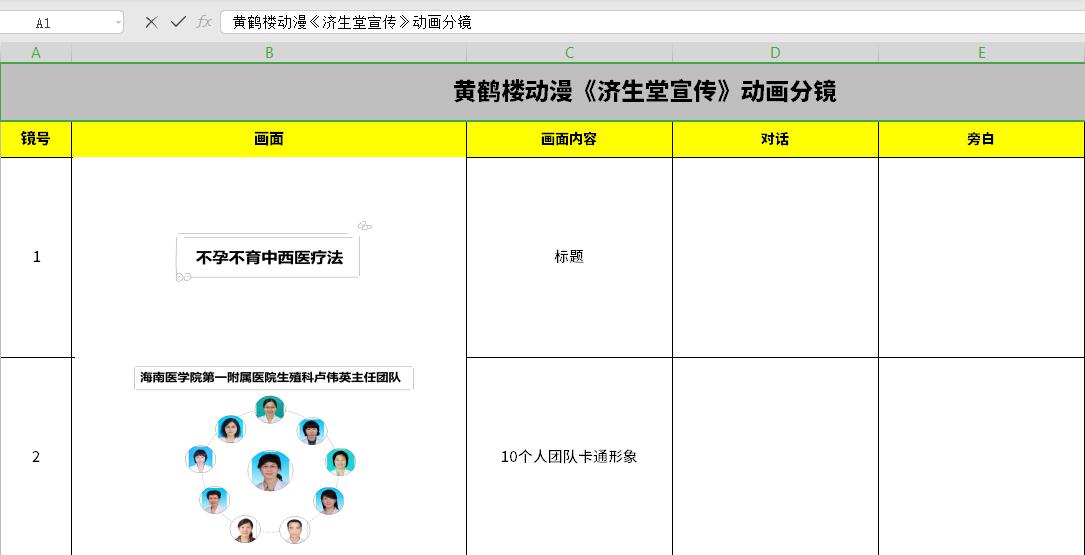Select cell with shot number 2
The width and height of the screenshot is (1085, 555).
point(36,457)
